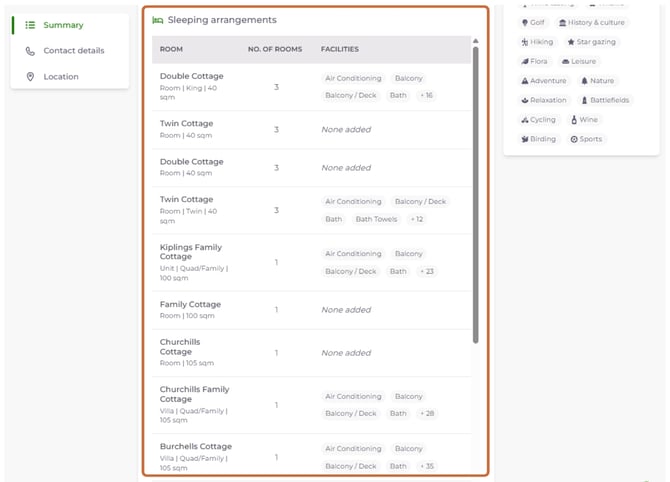Select the Hiking activity tag
The height and width of the screenshot is (482, 670).
[x=537, y=42]
